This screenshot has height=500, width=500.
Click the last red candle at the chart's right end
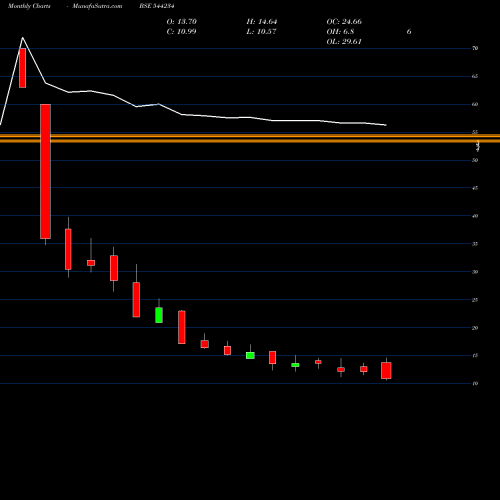coord(386,370)
